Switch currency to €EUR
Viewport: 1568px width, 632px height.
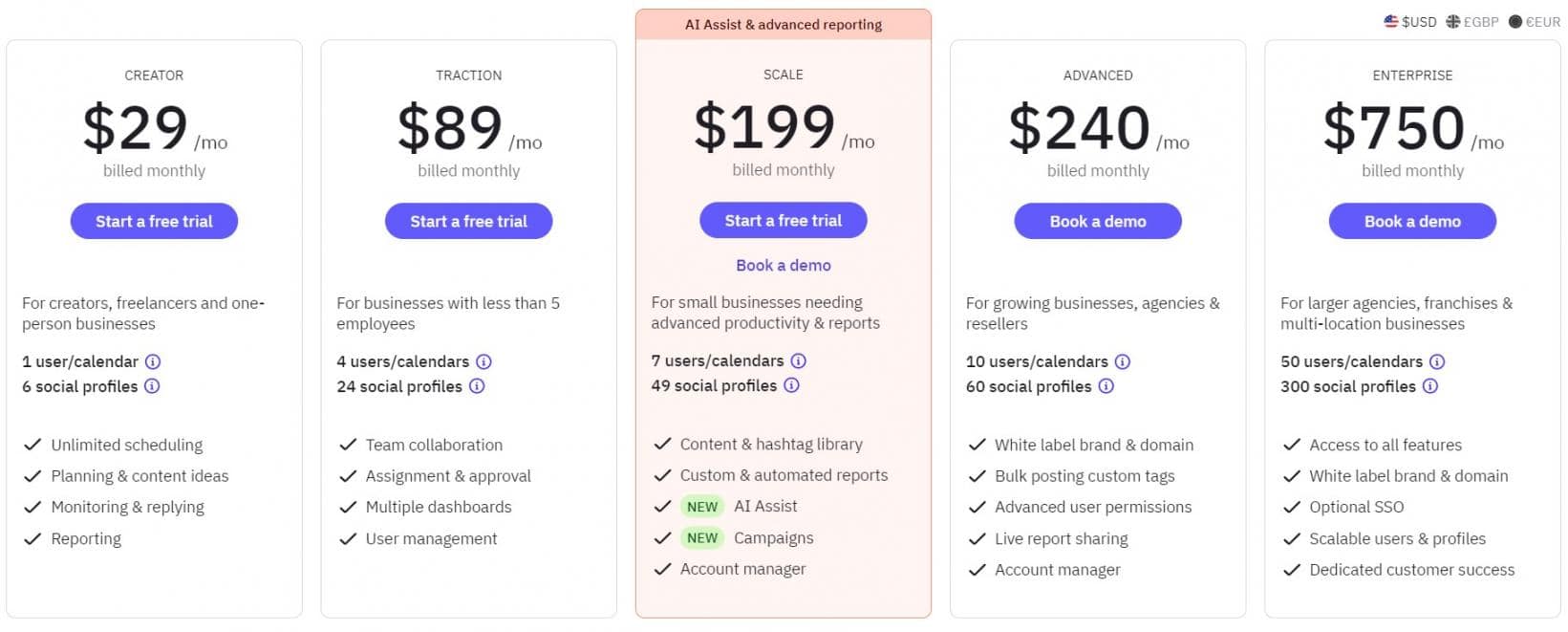point(1535,21)
